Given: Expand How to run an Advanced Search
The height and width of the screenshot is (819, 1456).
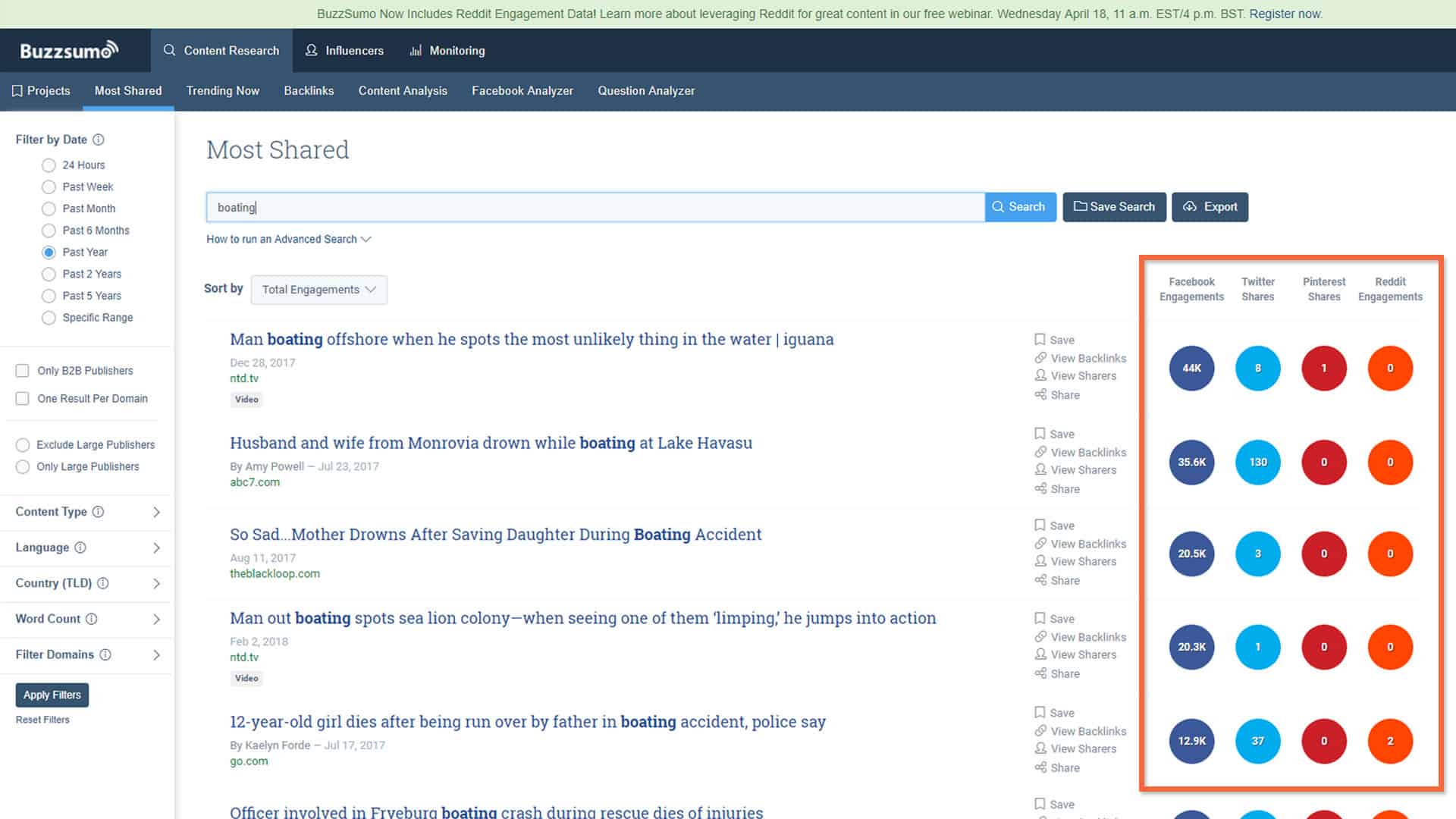Looking at the screenshot, I should click(288, 239).
